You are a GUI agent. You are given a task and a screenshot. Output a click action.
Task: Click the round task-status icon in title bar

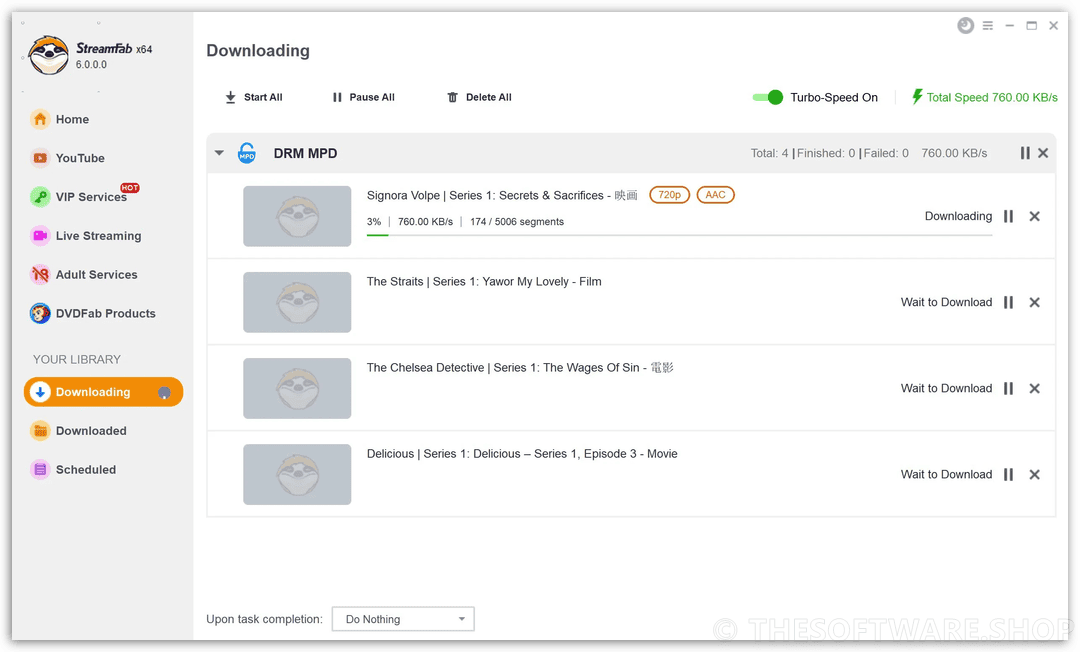coord(966,25)
